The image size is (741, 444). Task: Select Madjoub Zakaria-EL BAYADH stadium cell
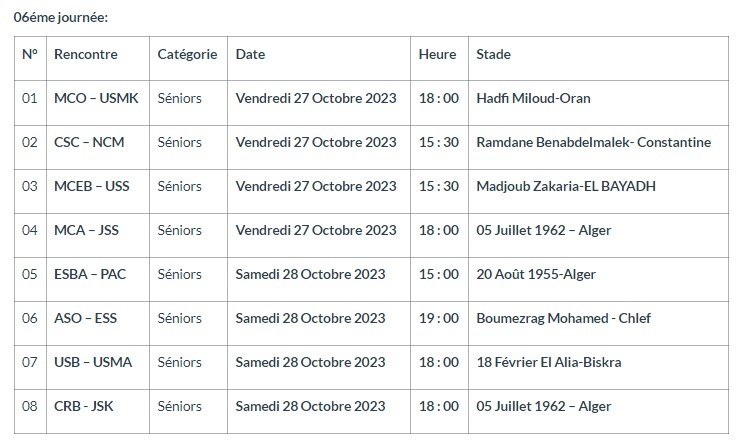pyautogui.click(x=571, y=186)
